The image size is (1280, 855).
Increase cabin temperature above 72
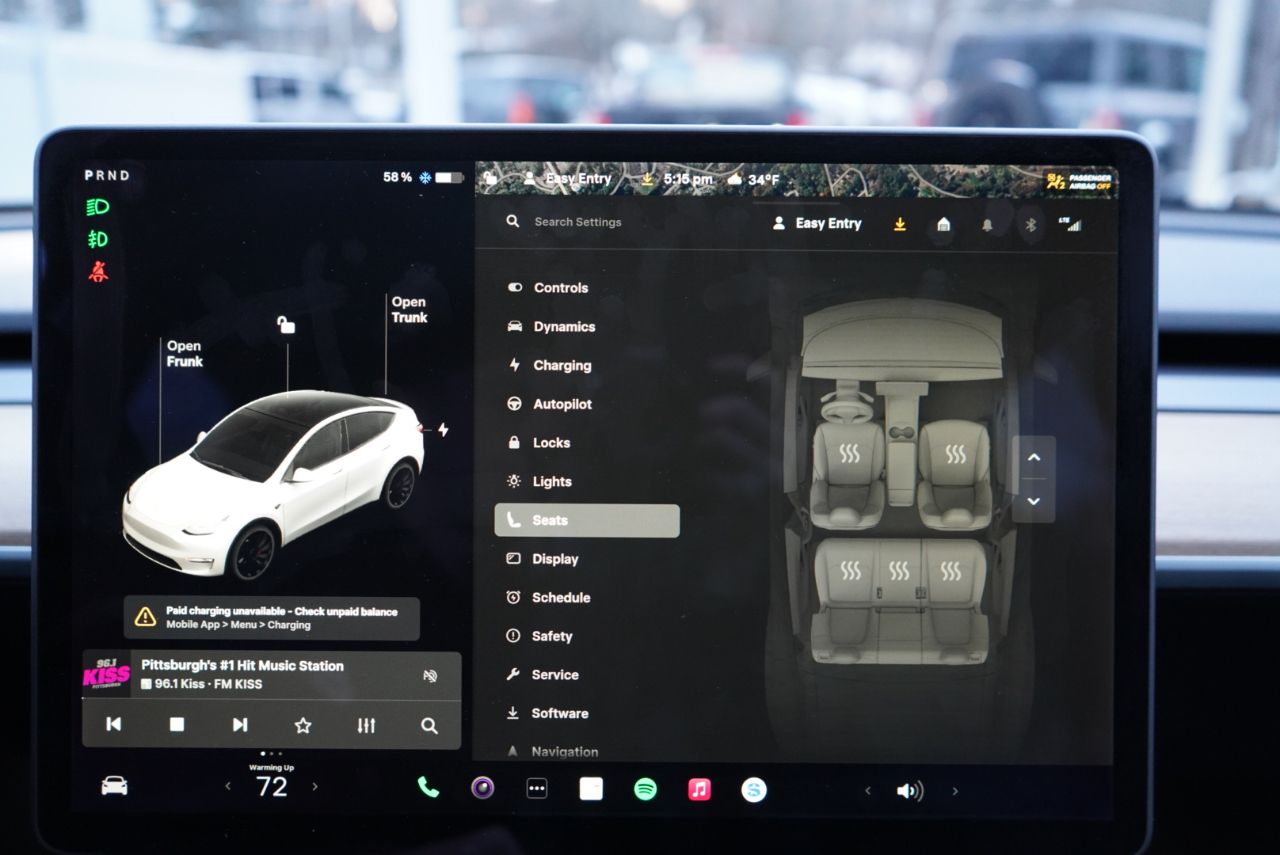315,787
